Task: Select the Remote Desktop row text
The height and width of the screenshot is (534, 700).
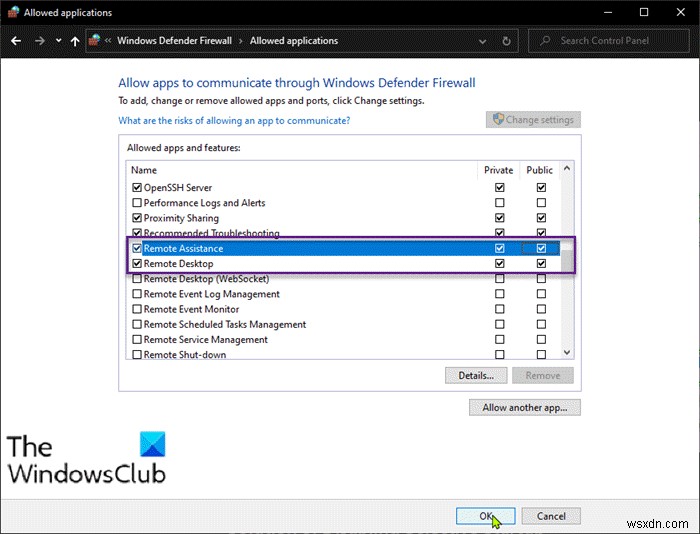Action: coord(178,264)
